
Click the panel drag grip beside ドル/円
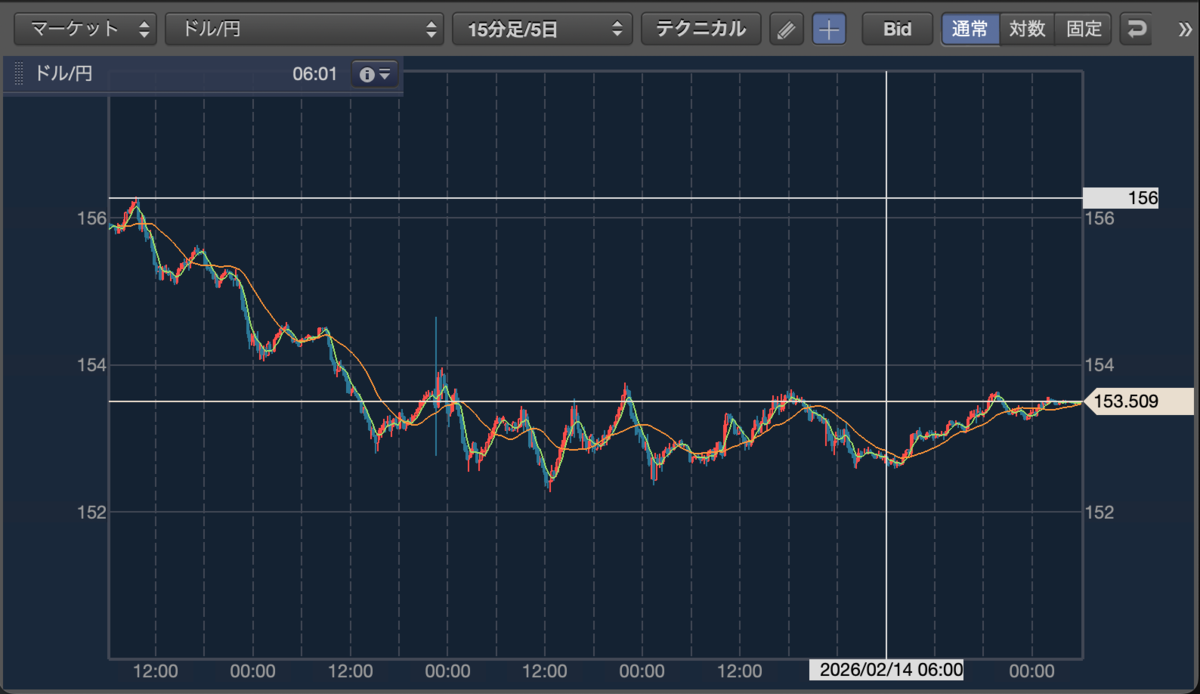[x=18, y=74]
